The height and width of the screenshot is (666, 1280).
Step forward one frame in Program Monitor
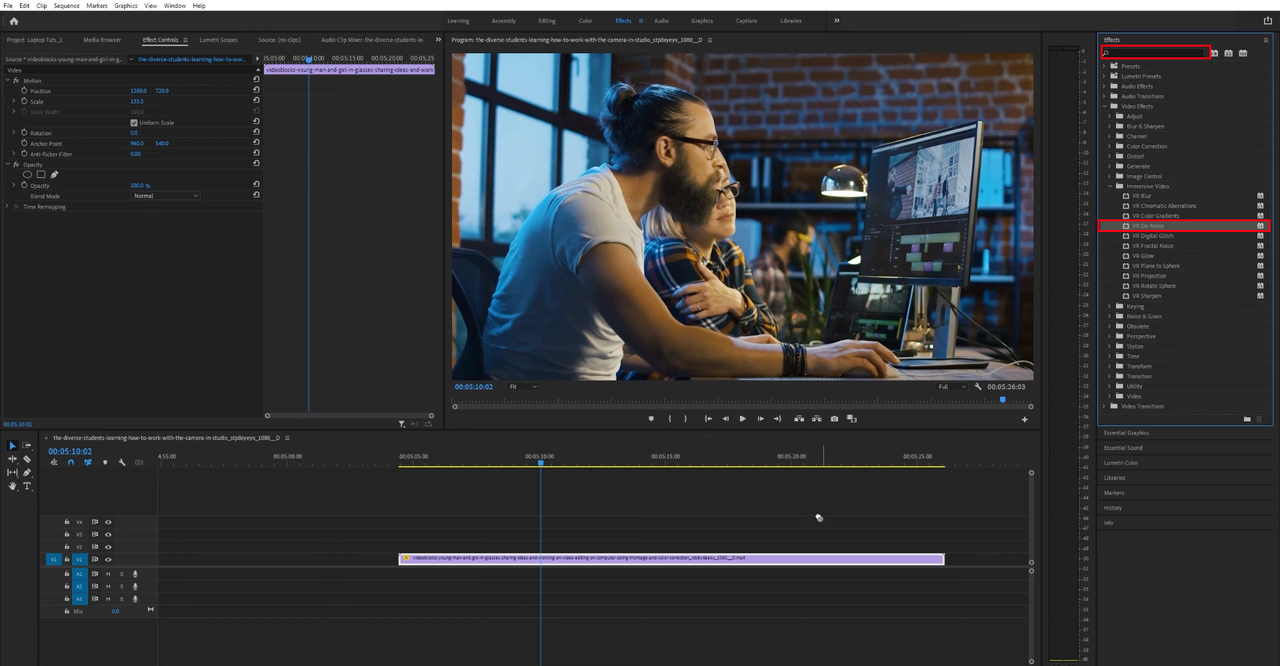click(x=760, y=418)
